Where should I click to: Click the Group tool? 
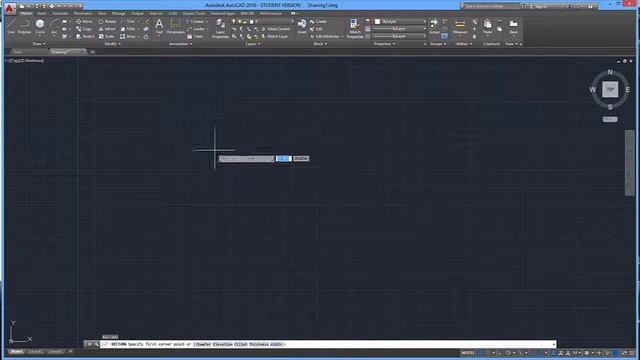(434, 26)
